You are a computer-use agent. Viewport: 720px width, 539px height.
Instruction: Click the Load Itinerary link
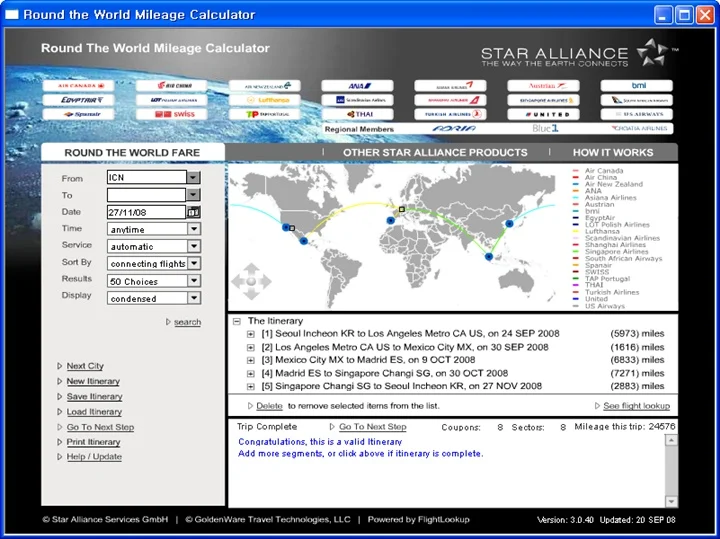coord(94,412)
